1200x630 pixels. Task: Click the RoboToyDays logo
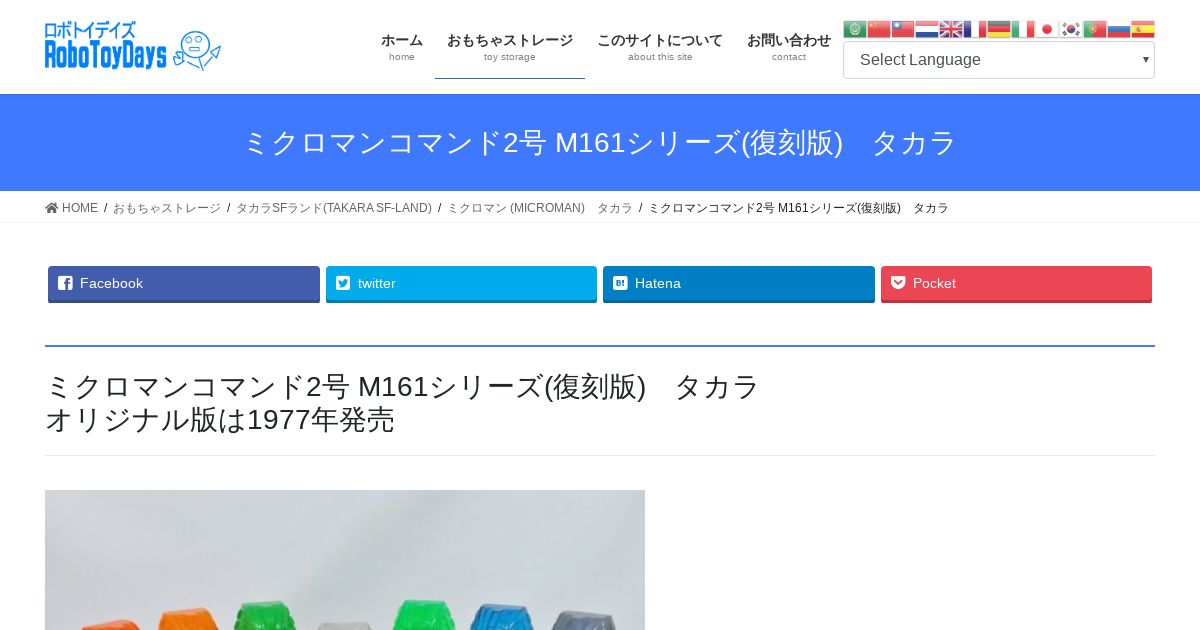click(133, 46)
